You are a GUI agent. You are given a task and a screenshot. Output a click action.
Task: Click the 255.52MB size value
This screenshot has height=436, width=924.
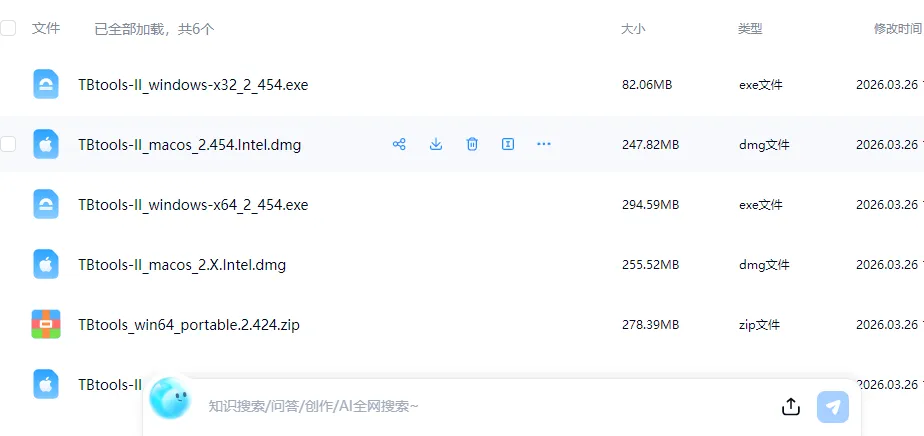click(x=651, y=265)
